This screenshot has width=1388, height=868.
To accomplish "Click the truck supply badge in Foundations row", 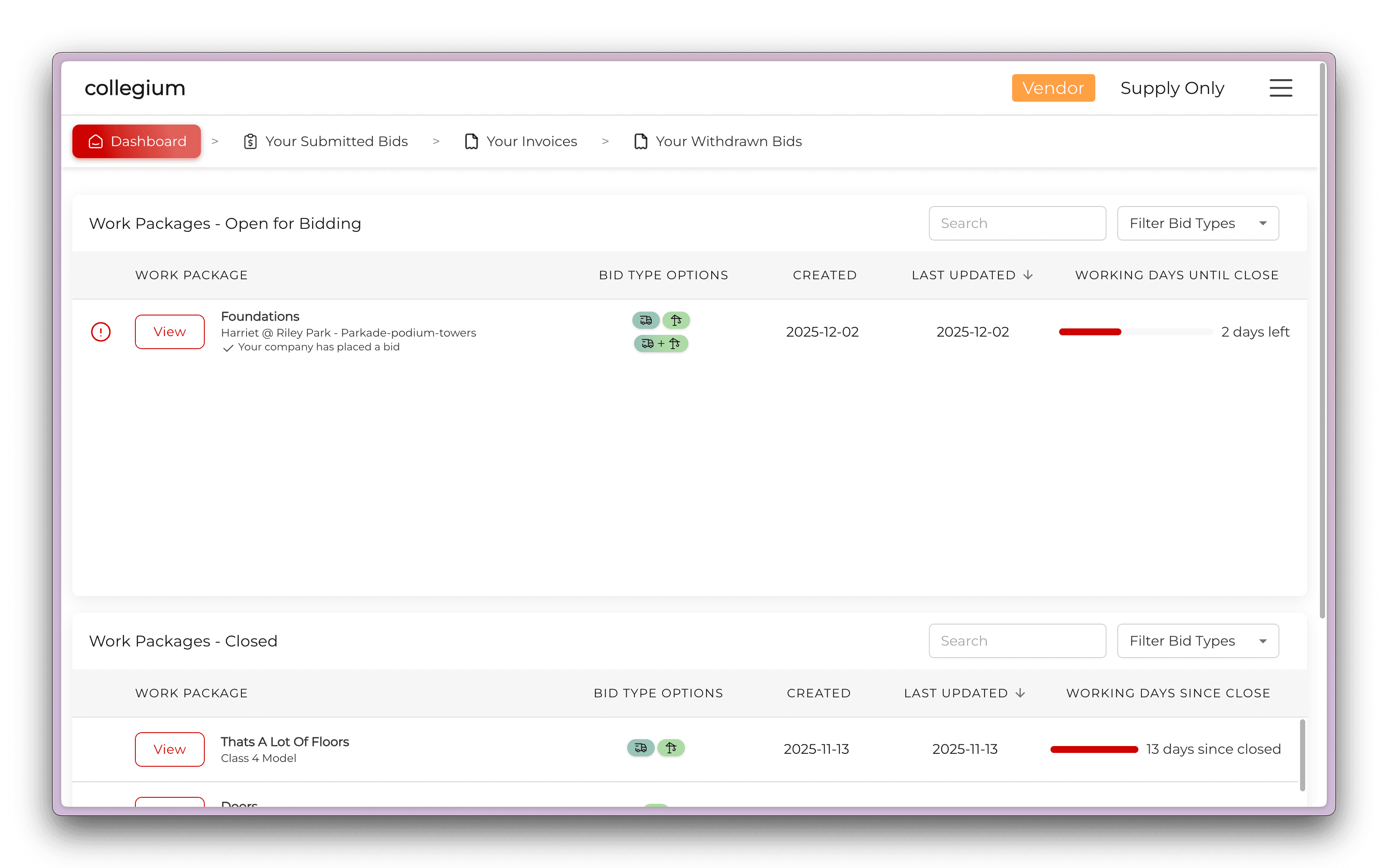I will click(x=646, y=320).
